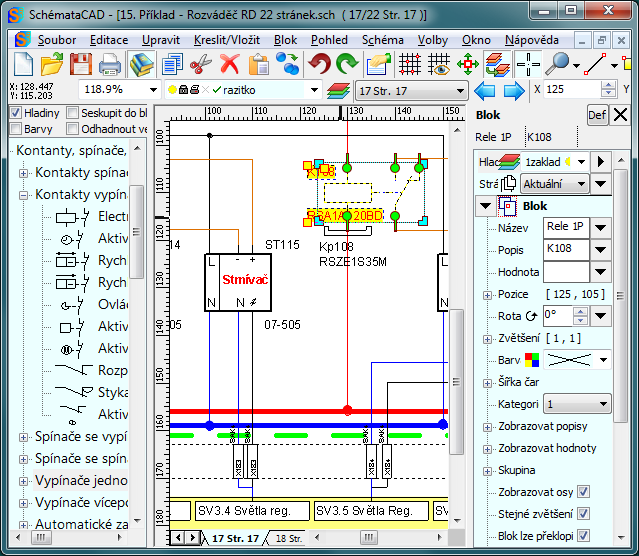
Task: Cut selection with the scissors icon
Action: pos(200,65)
